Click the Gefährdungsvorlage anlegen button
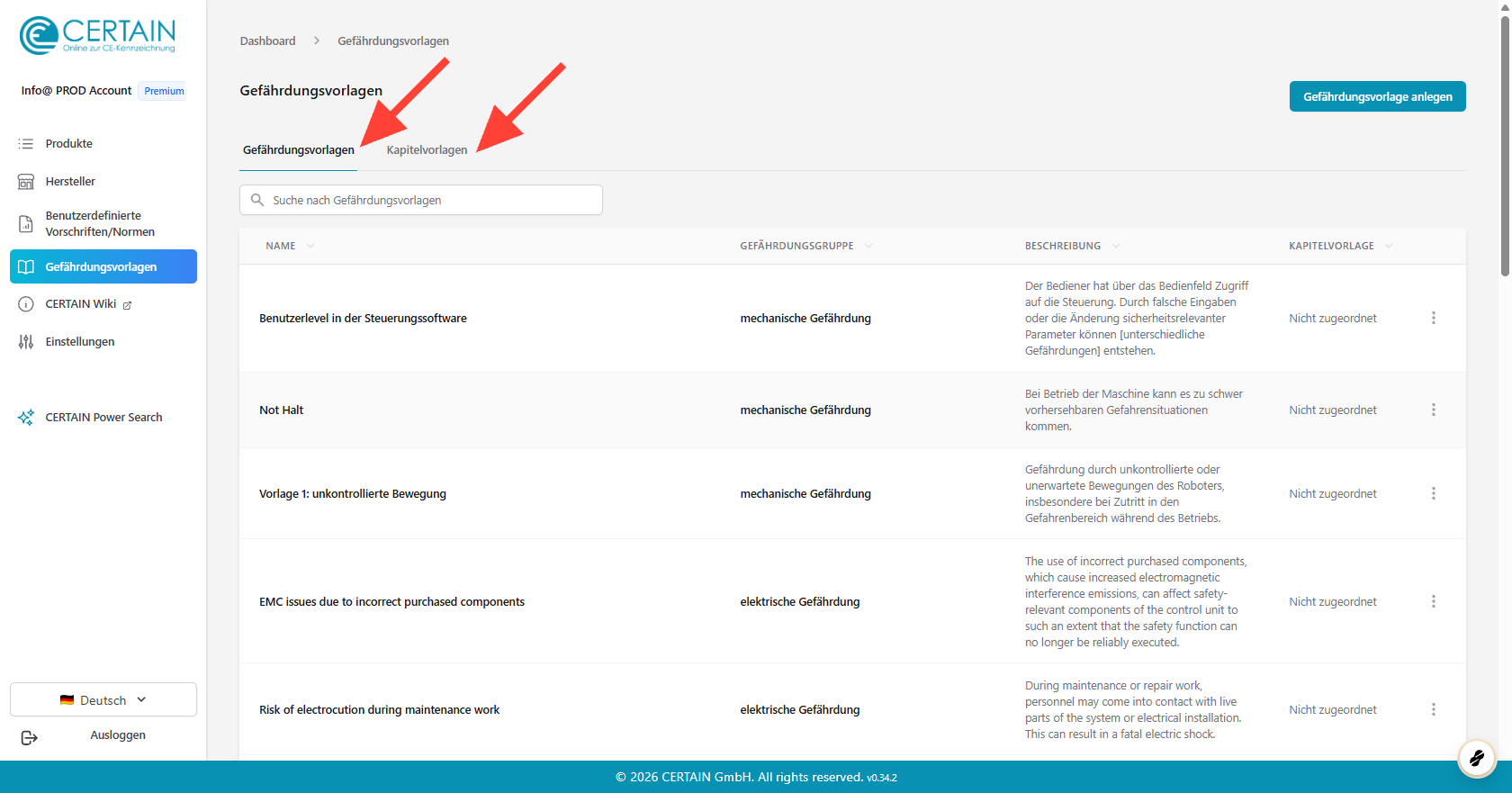1512x793 pixels. (x=1378, y=96)
